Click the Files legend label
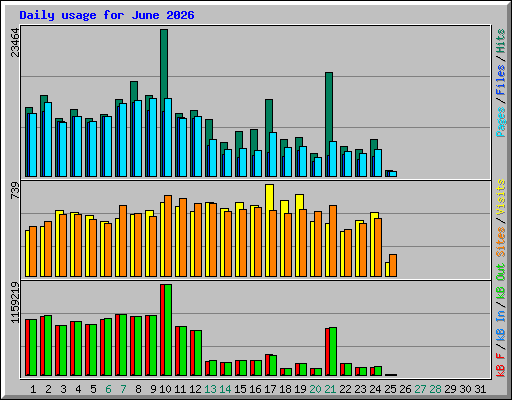The image size is (512, 400). coord(501,80)
